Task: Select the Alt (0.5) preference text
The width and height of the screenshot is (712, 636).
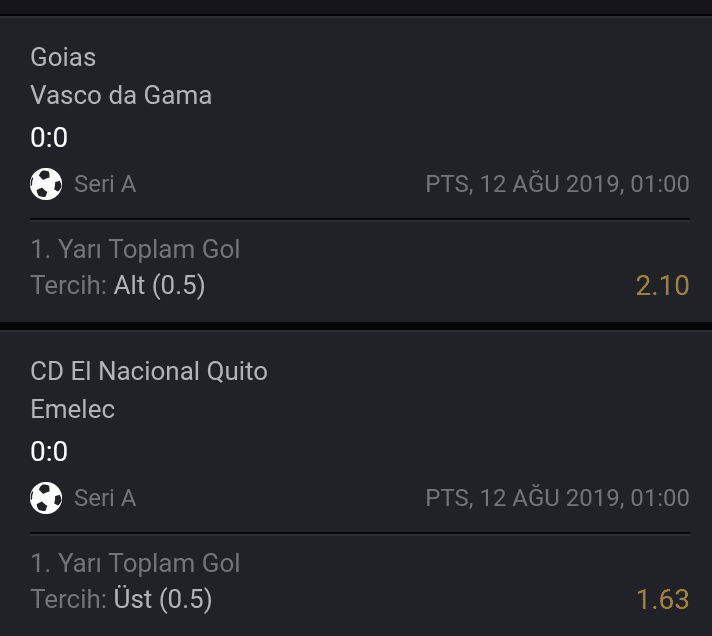Action: pos(159,286)
